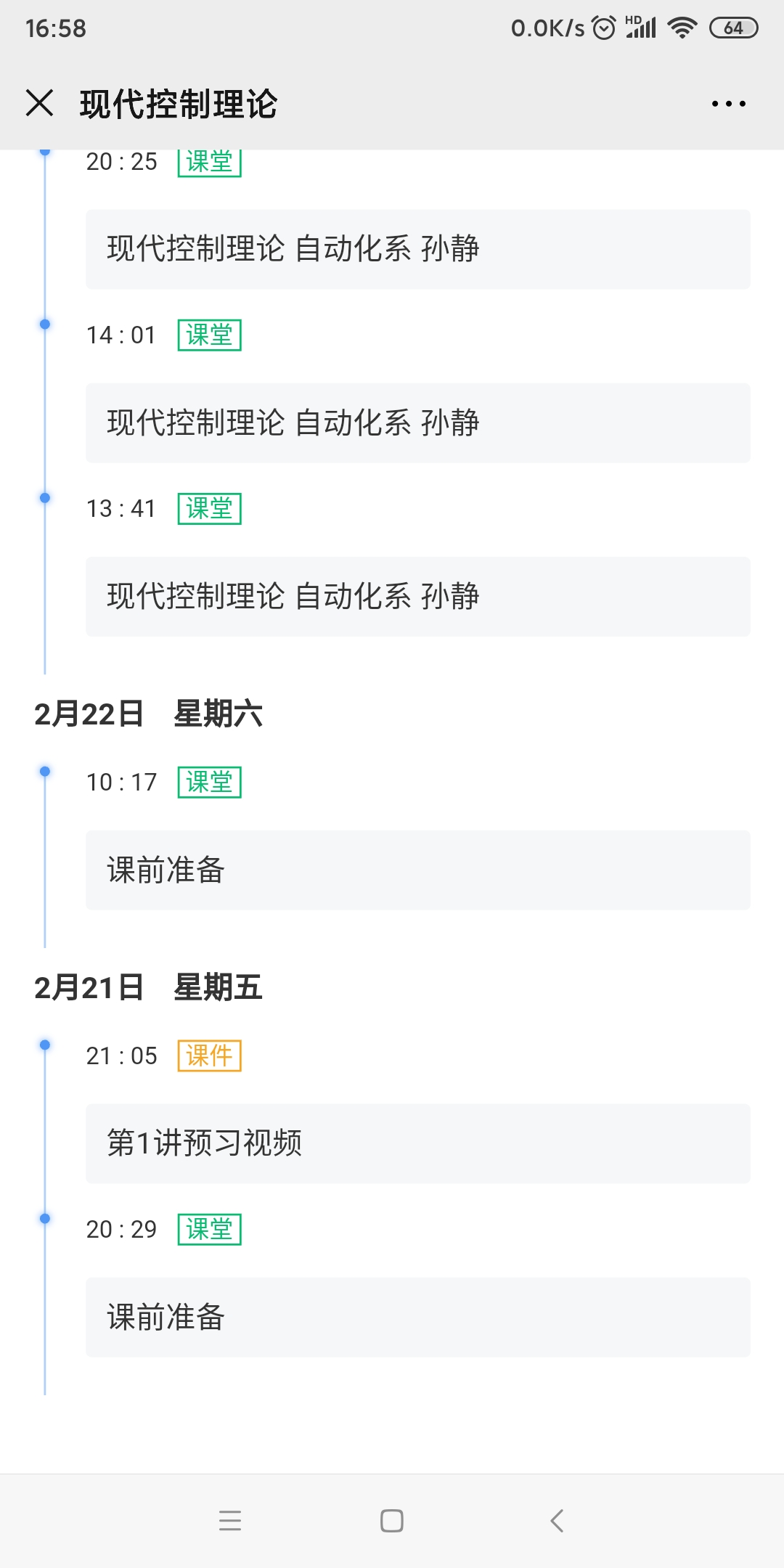Viewport: 784px width, 1568px height.
Task: Open the Android recent apps menu button
Action: pyautogui.click(x=230, y=1520)
